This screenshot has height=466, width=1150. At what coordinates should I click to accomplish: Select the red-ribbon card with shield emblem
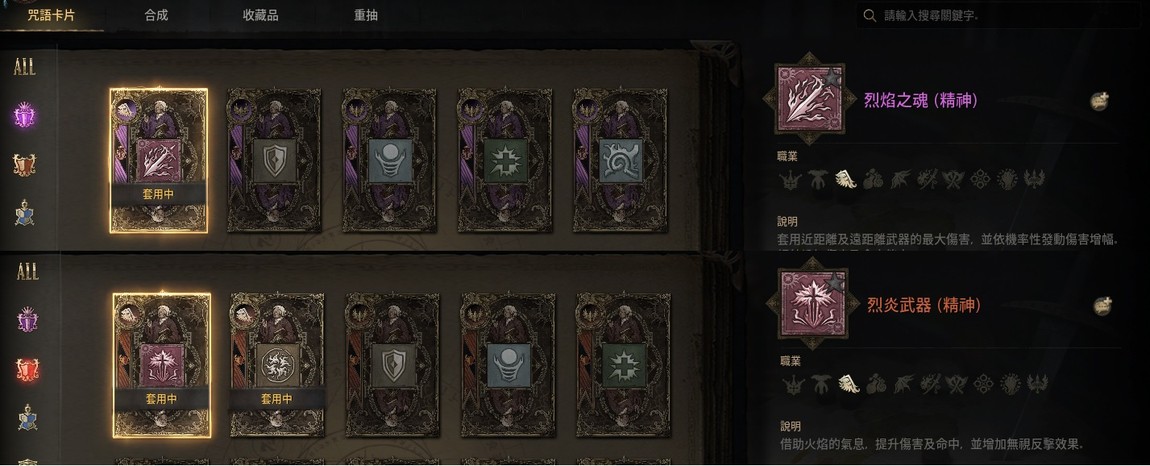pyautogui.click(x=393, y=365)
